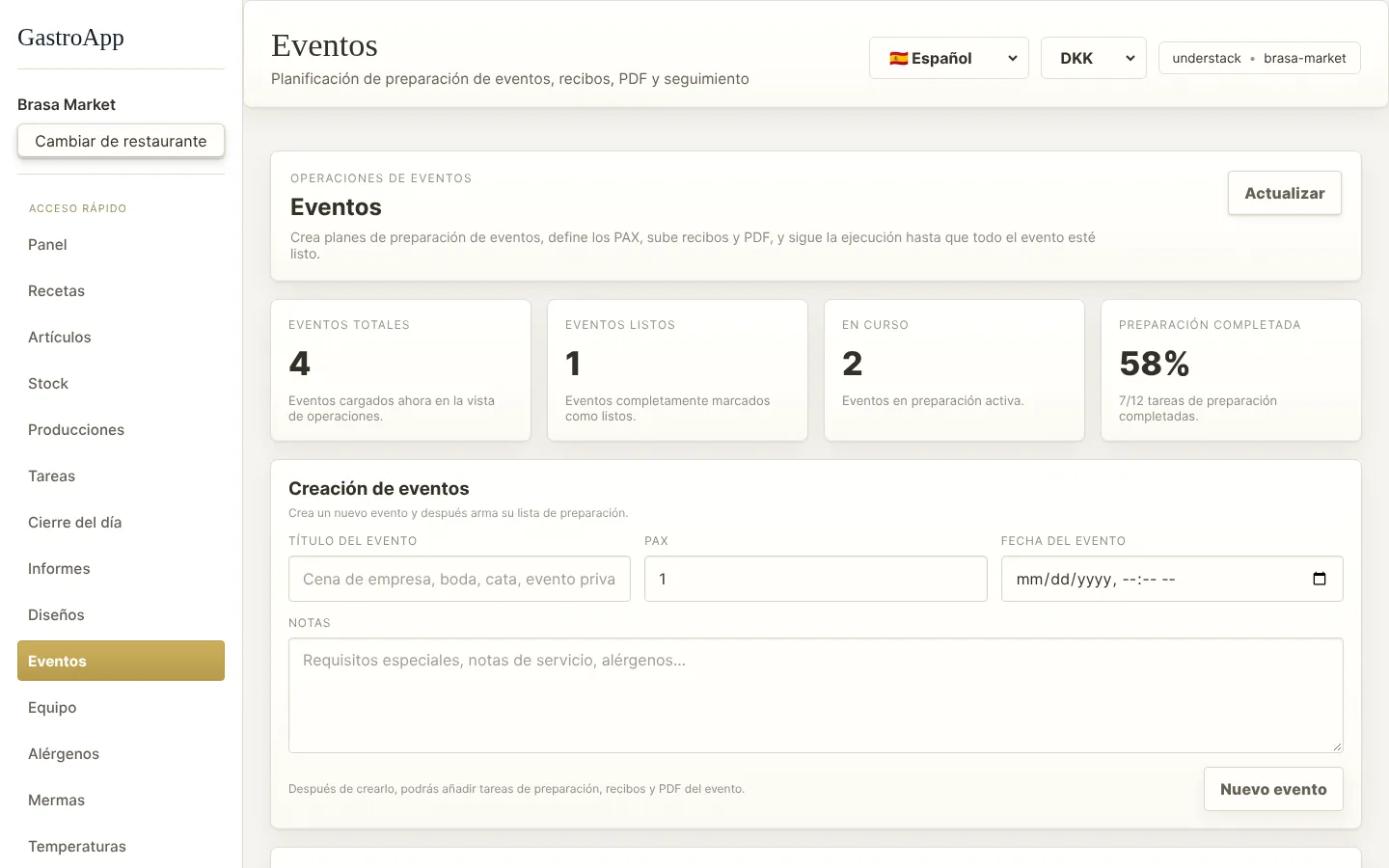Click the En curso card
The width and height of the screenshot is (1389, 868).
tap(954, 370)
